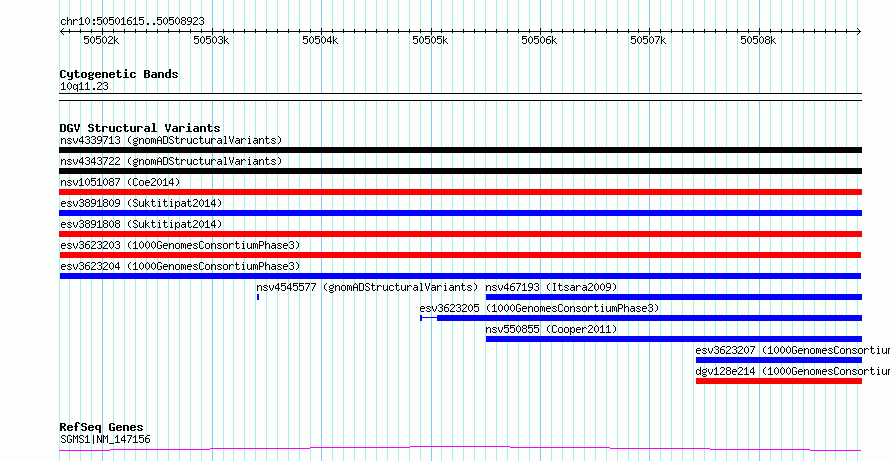Click the magenta SGMS1 gene line
The image size is (890, 461).
(x=460, y=449)
